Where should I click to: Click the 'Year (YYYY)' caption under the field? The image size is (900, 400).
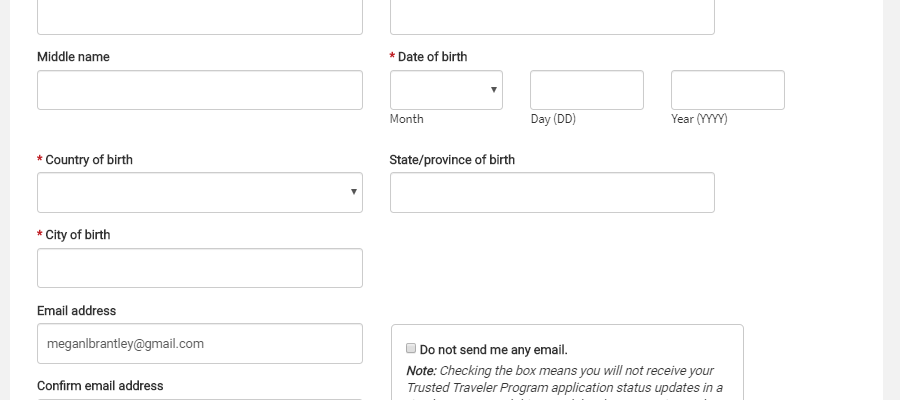coord(699,119)
